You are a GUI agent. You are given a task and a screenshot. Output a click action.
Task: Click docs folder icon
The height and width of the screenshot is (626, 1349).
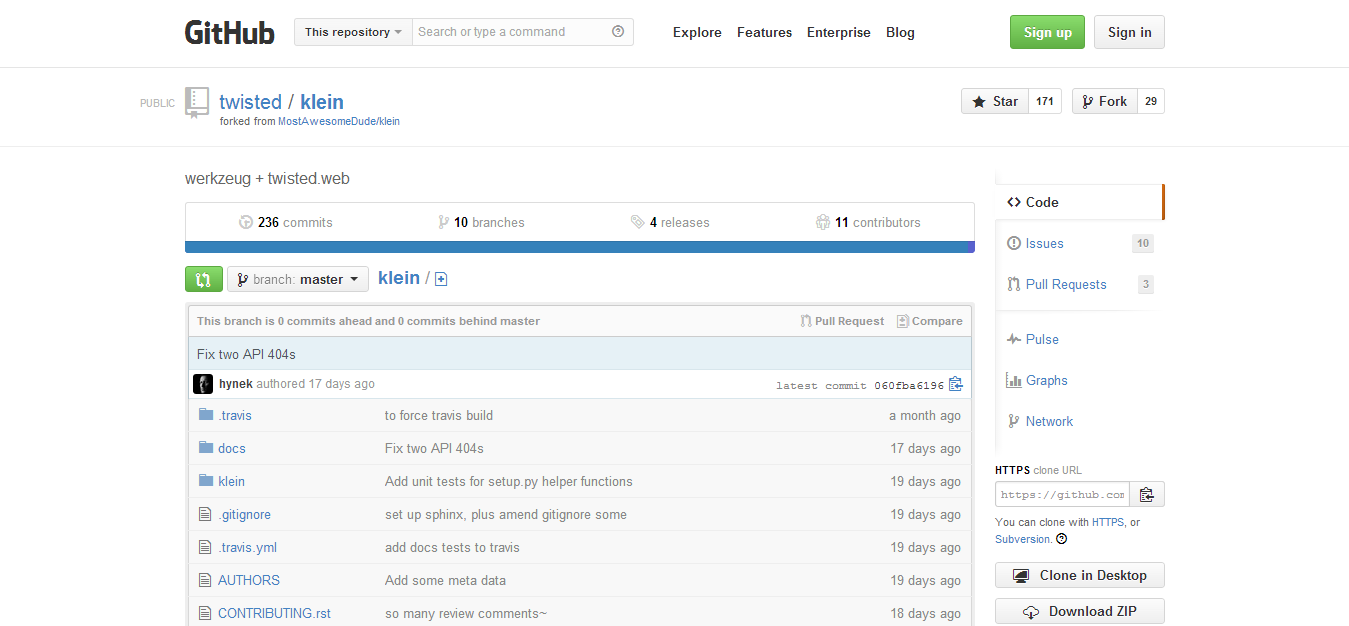click(x=206, y=448)
